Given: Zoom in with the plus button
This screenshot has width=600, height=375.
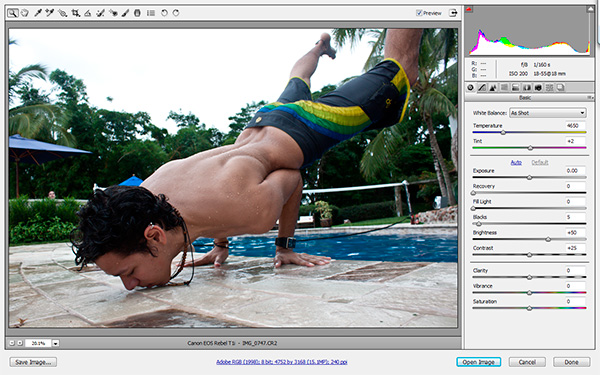Looking at the screenshot, I should (20, 343).
